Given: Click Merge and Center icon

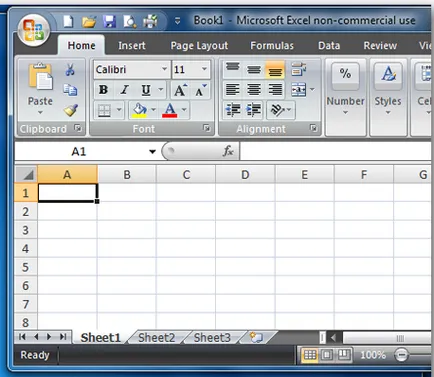Looking at the screenshot, I should pos(299,90).
